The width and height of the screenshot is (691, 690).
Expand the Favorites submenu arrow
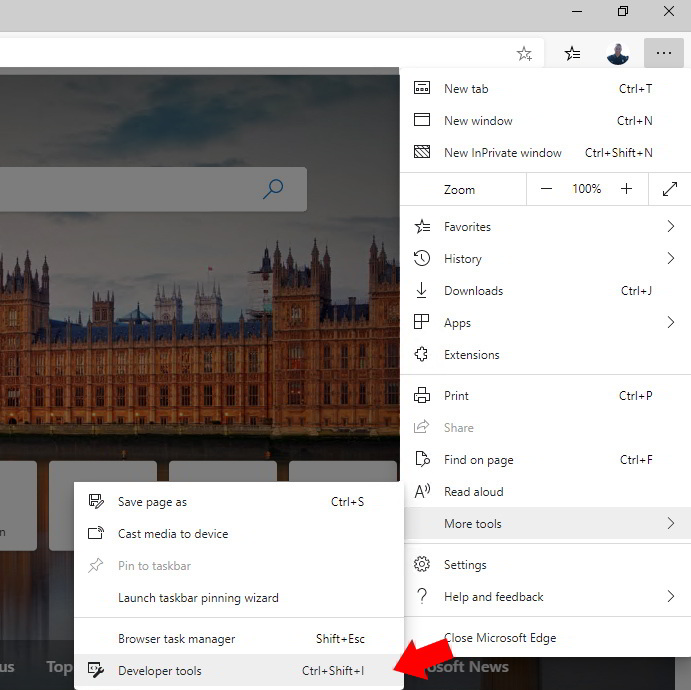671,226
